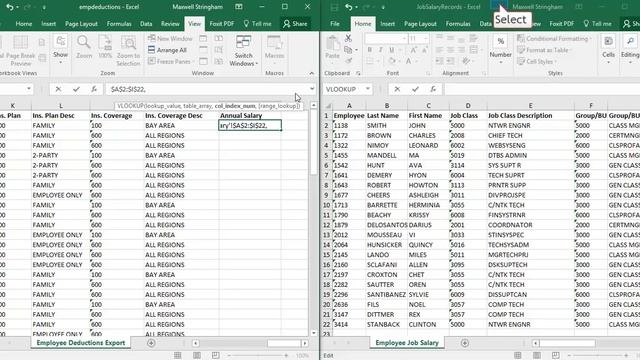This screenshot has height=360, width=640.
Task: Click zoom slider in JobSalaryRecords status bar
Action: coord(598,356)
